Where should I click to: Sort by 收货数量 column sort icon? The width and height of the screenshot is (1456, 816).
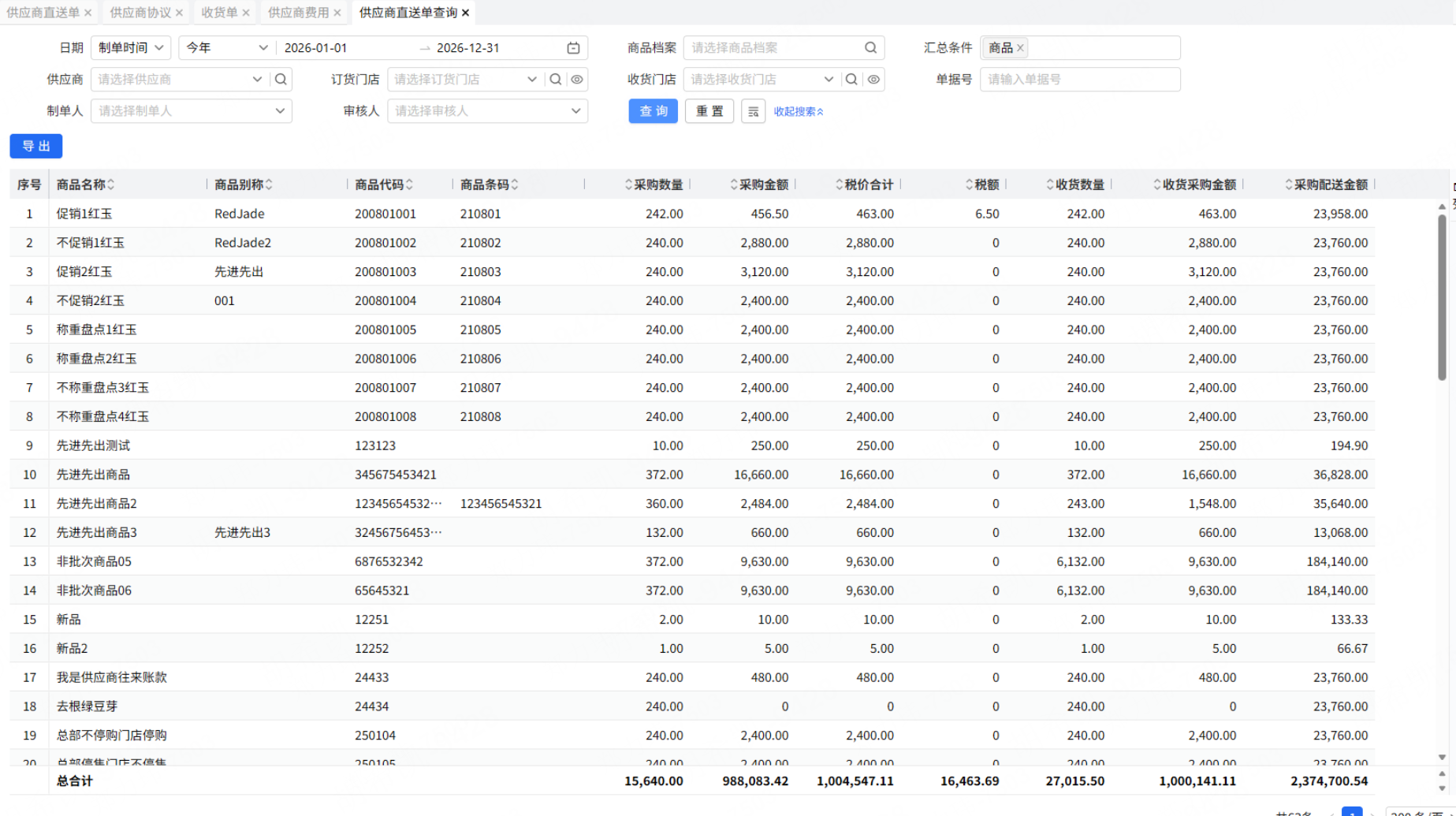(1050, 184)
